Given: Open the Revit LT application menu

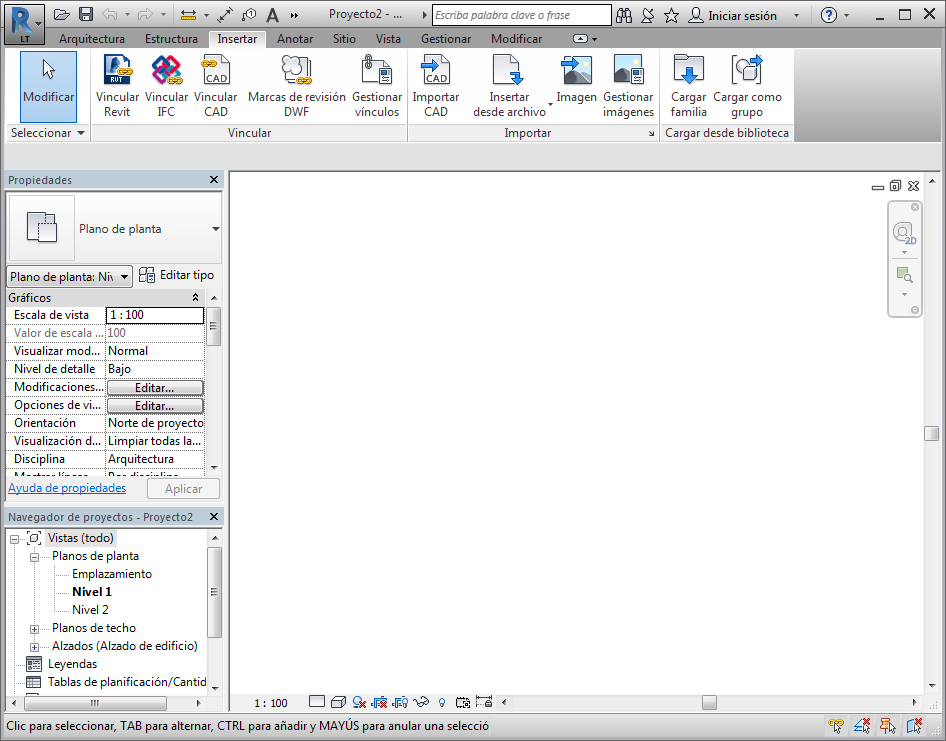Looking at the screenshot, I should (24, 25).
